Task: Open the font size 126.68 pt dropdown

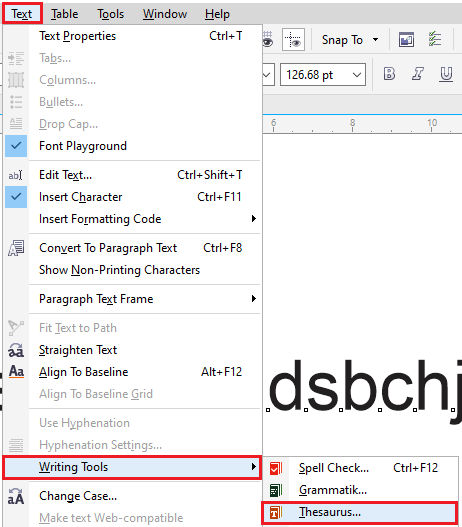Action: 357,75
